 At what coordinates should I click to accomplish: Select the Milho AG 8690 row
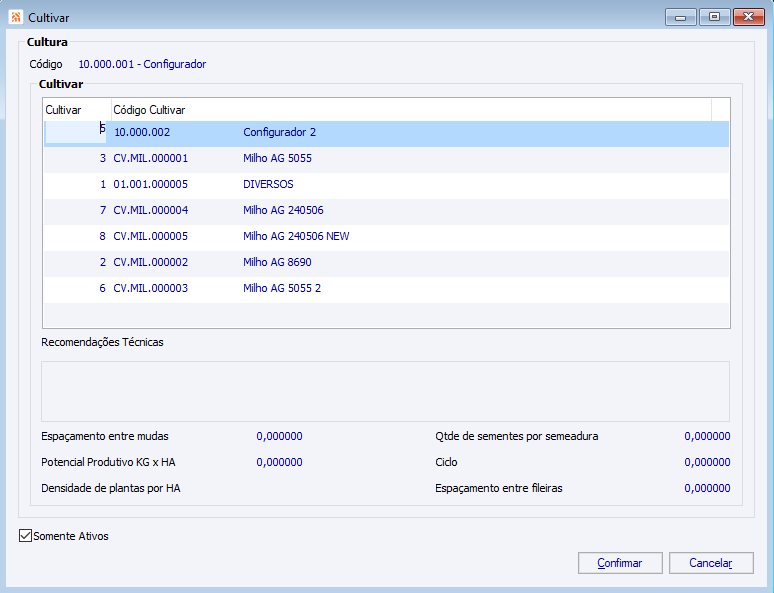387,262
